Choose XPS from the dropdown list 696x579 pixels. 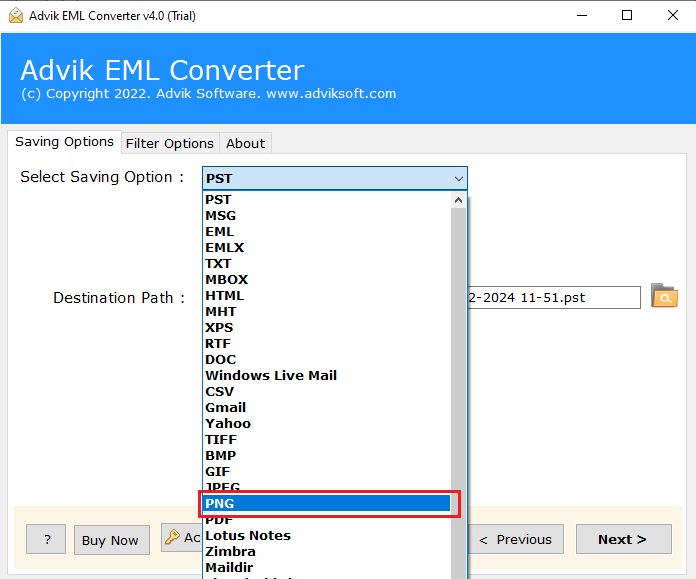coord(327,328)
